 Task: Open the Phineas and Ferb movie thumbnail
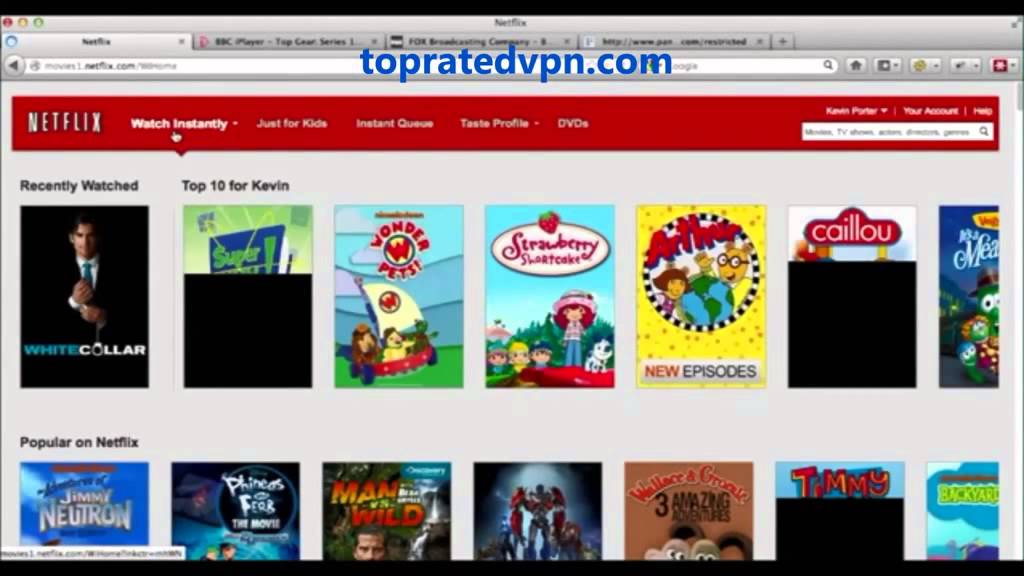(x=235, y=511)
